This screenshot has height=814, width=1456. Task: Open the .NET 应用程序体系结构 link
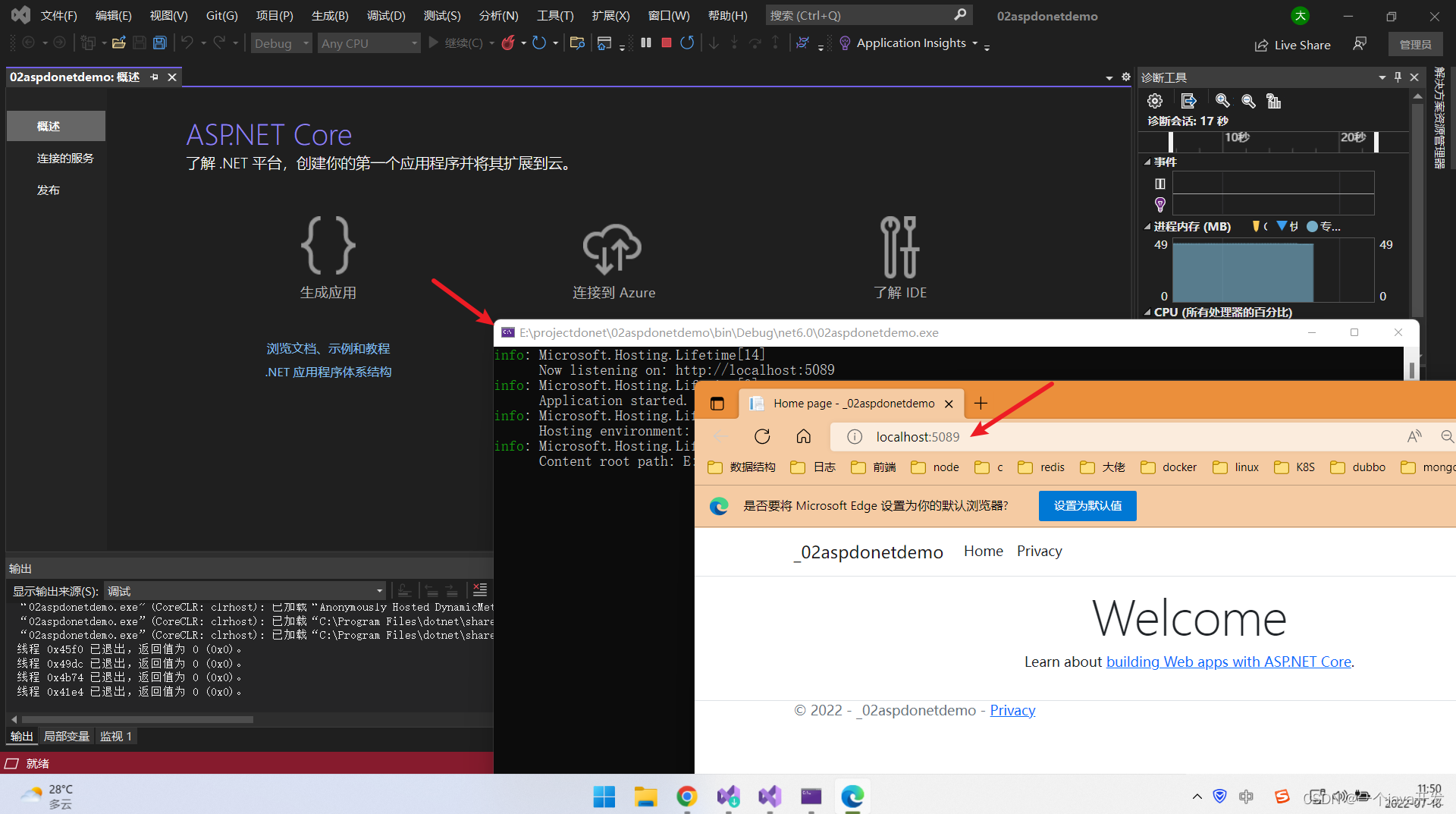(328, 372)
